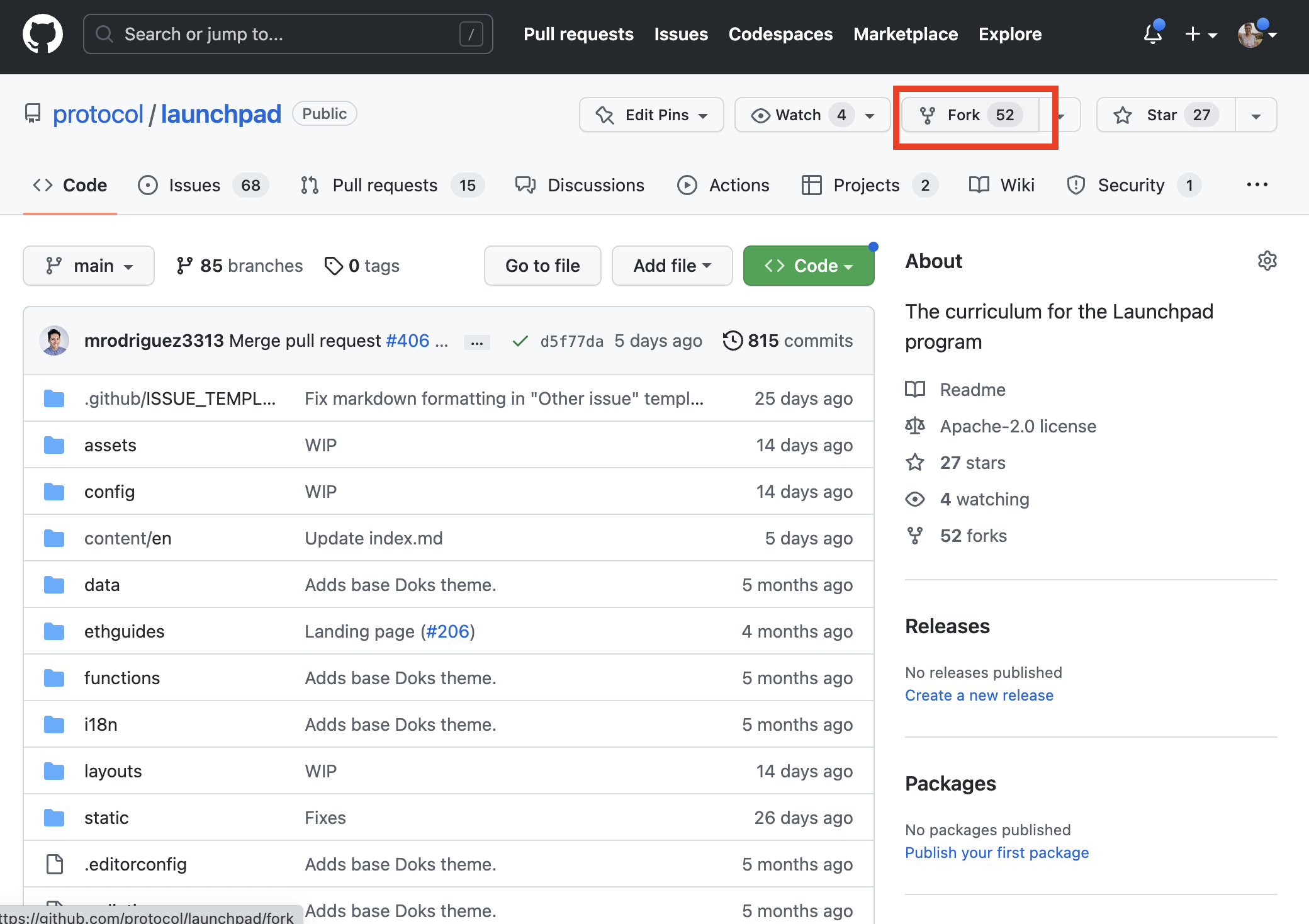Open the data folder
1309x924 pixels.
[102, 585]
